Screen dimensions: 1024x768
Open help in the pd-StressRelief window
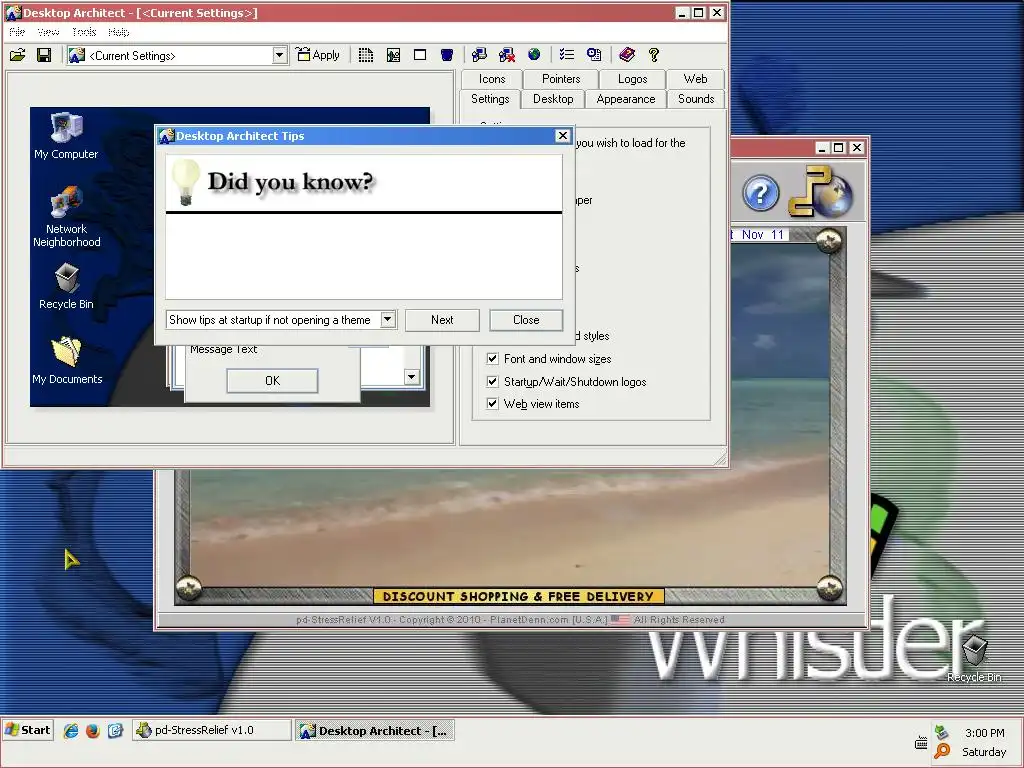(x=760, y=193)
